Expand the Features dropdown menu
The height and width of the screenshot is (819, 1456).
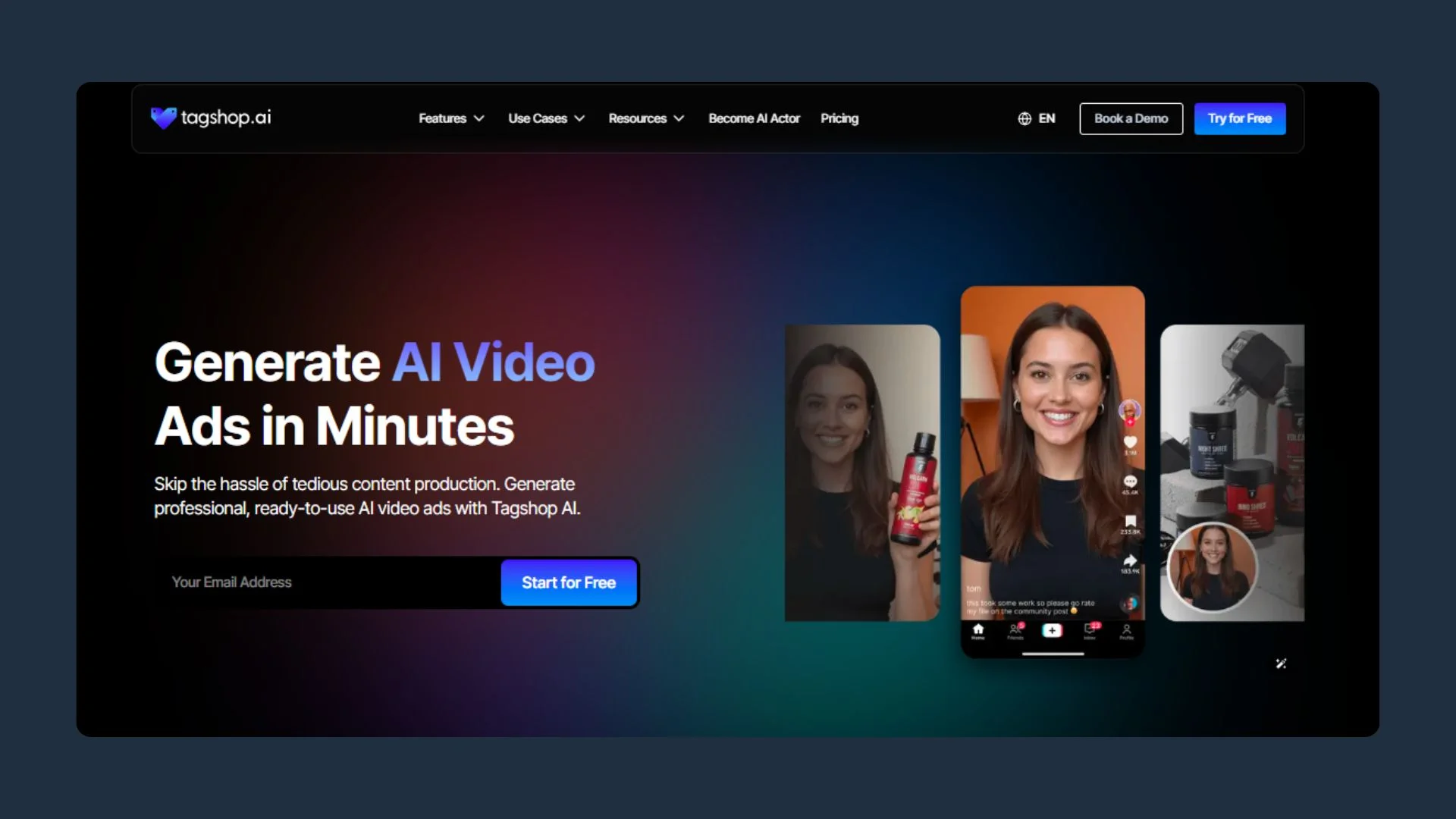click(x=451, y=118)
